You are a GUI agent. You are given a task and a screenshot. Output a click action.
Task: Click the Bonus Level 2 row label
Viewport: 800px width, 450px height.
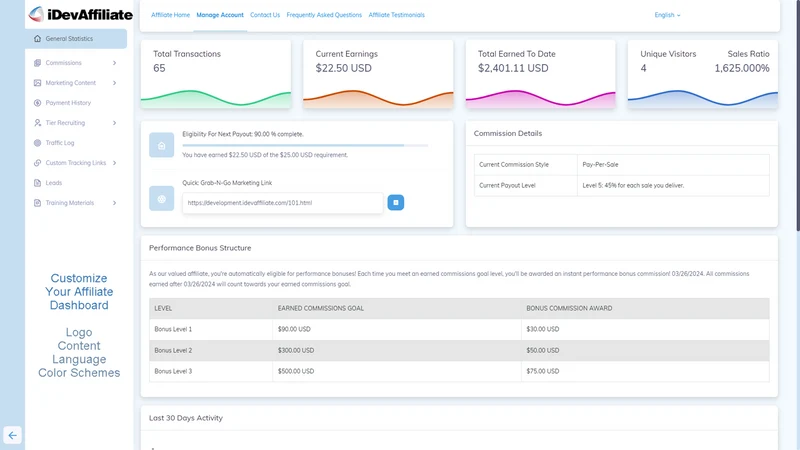point(173,351)
